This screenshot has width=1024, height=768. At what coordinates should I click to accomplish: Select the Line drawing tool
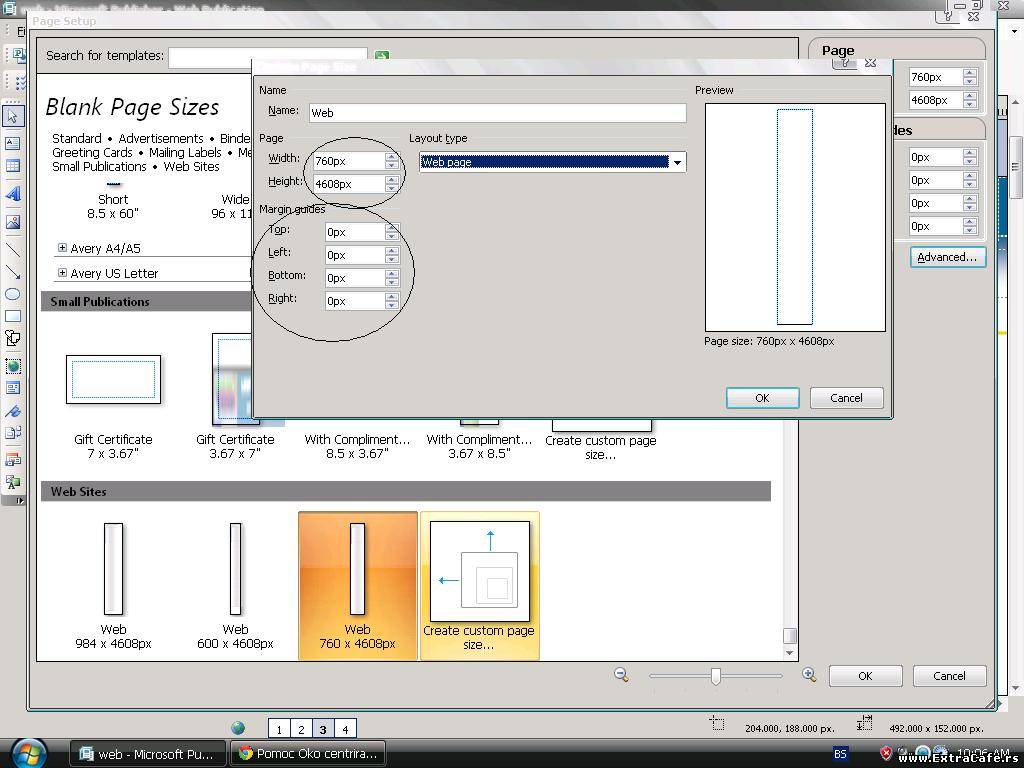(x=12, y=249)
